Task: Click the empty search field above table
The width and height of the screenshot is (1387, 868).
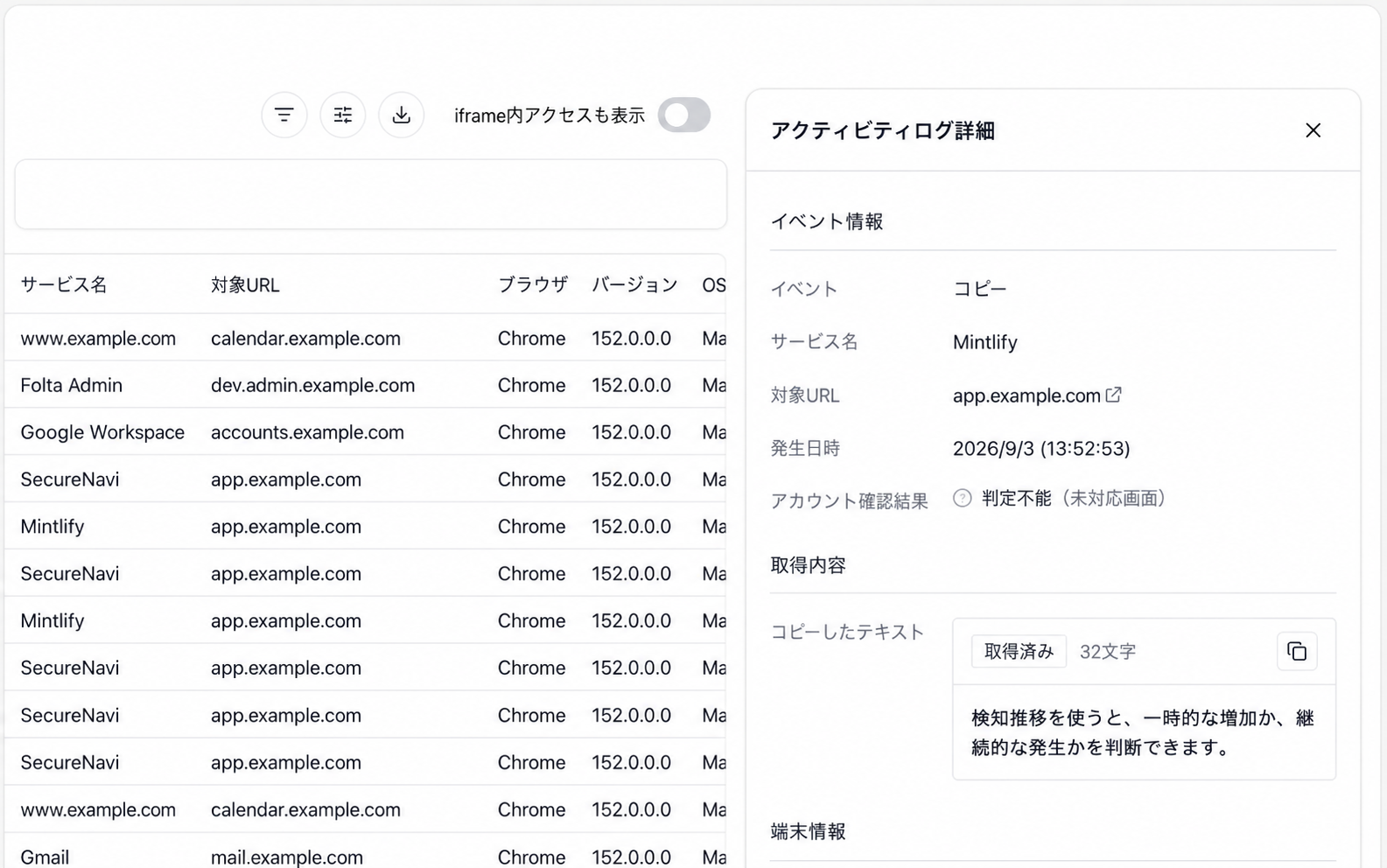Action: coord(371,194)
